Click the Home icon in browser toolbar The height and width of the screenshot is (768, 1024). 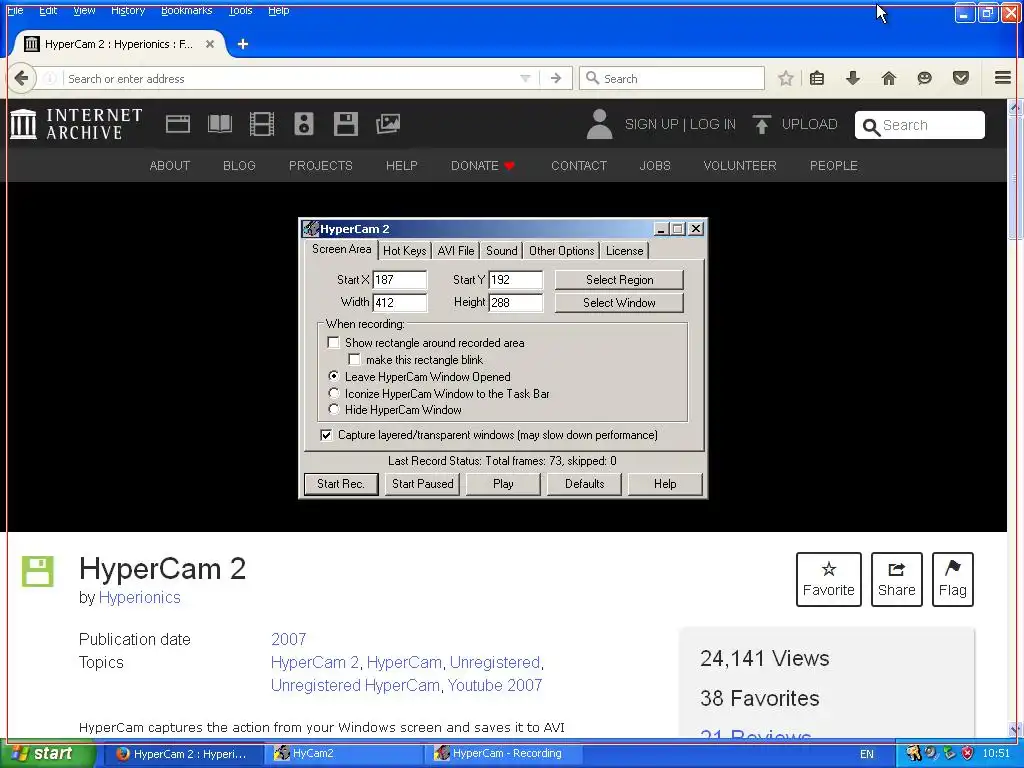889,78
